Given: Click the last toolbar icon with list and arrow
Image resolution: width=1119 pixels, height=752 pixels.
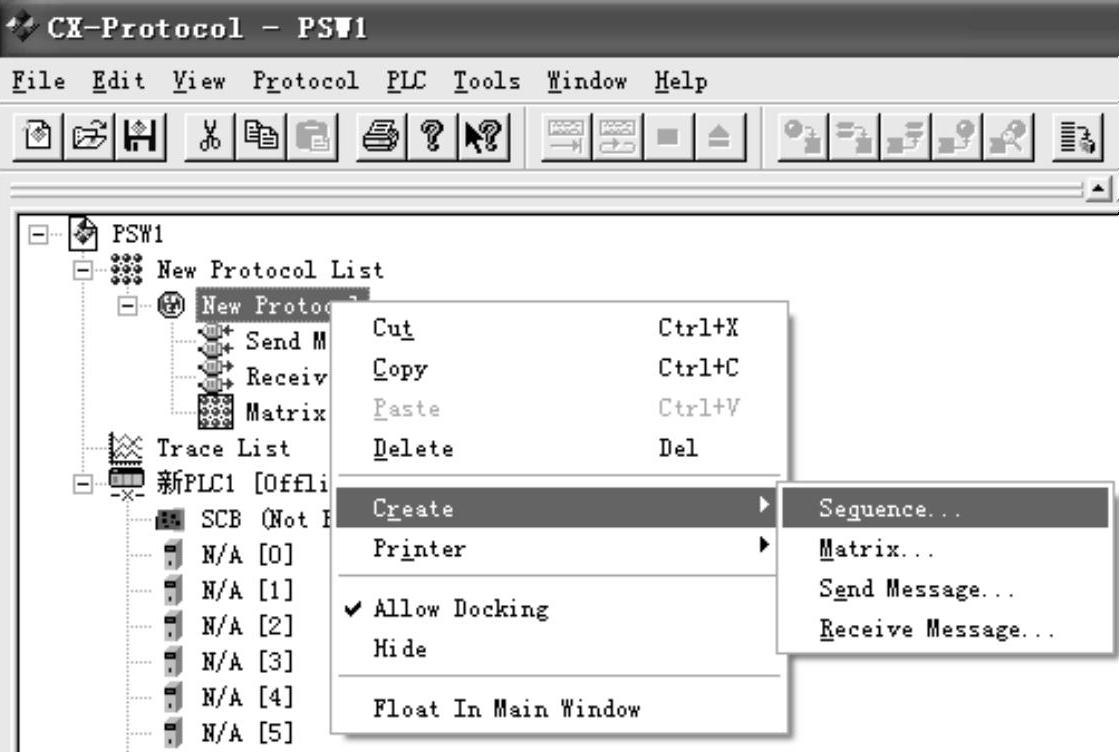Looking at the screenshot, I should [x=1077, y=136].
